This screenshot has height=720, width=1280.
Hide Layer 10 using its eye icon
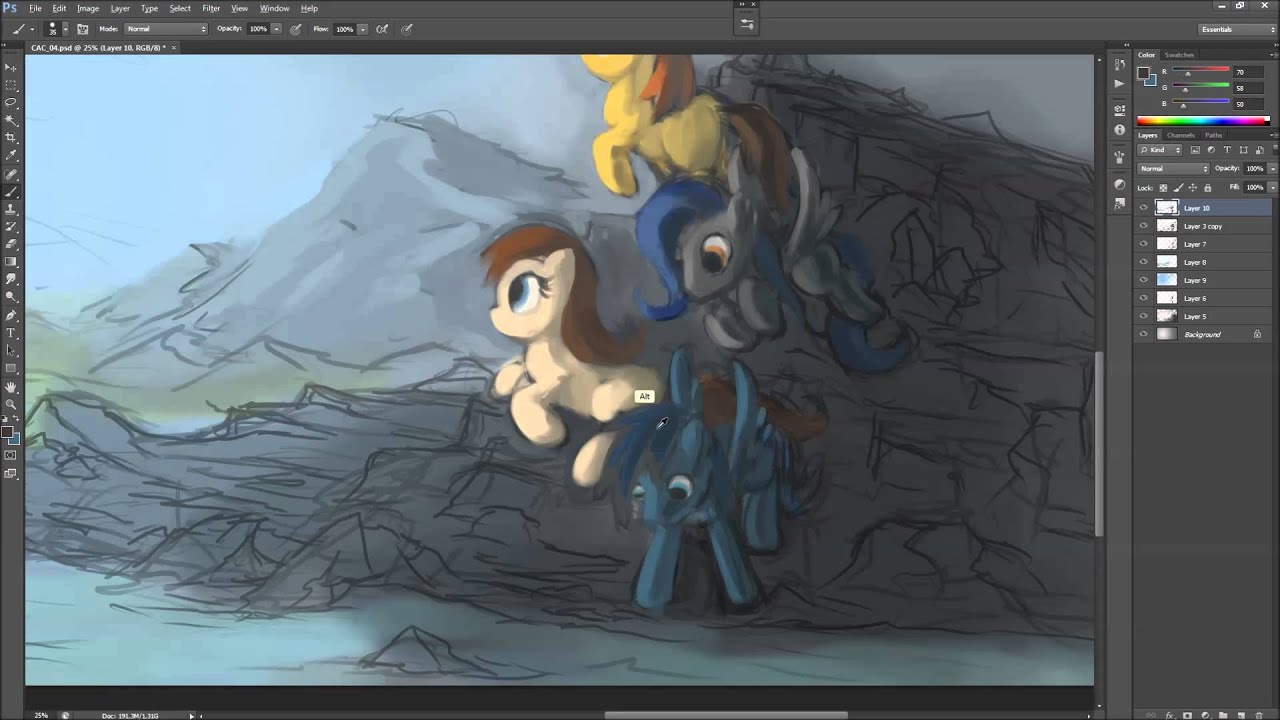tap(1143, 208)
